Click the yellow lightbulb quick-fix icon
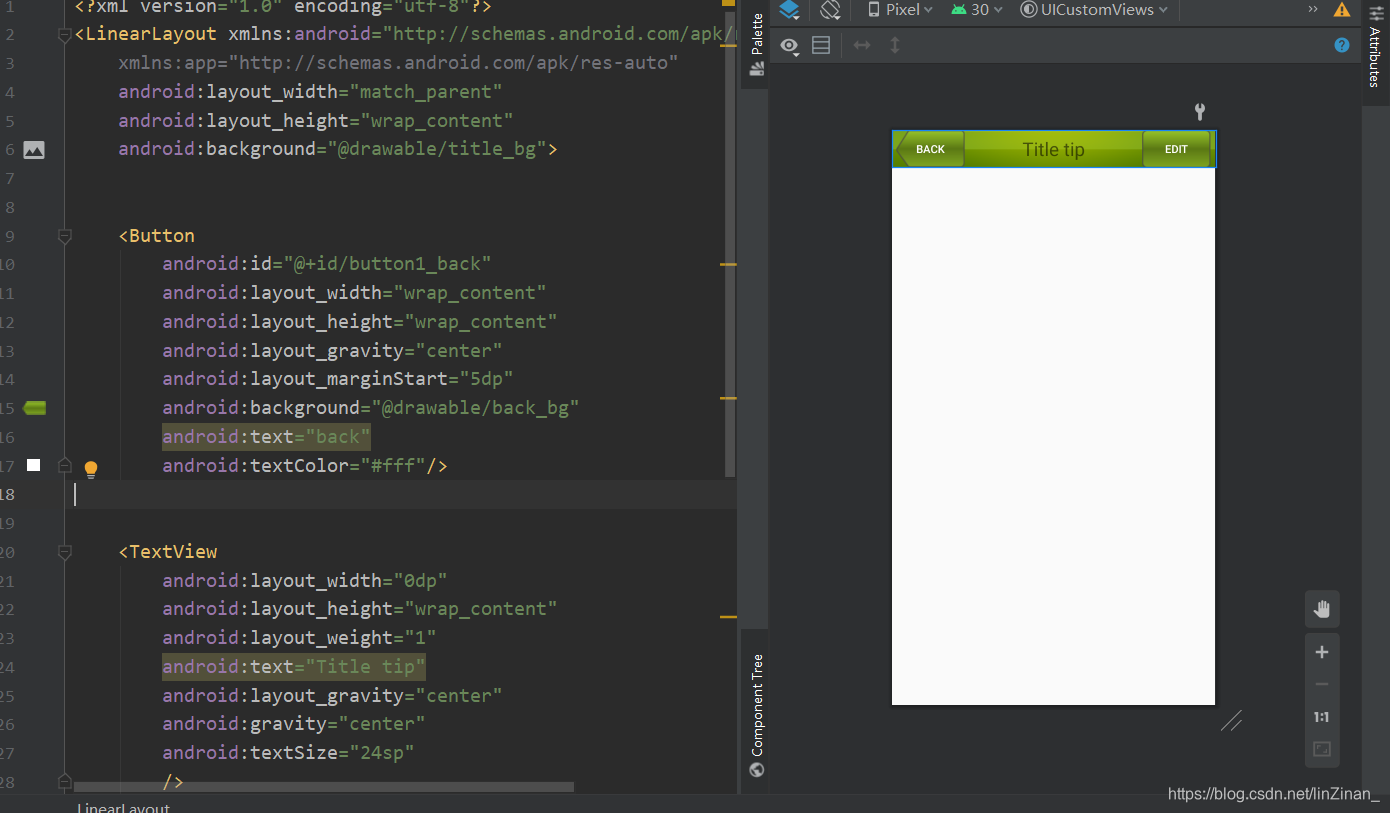Screen dimensions: 1390x813 tap(91, 469)
